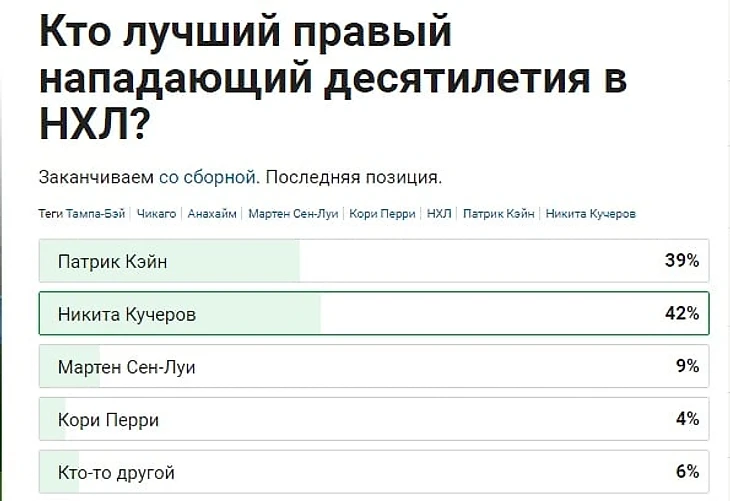
Task: Click the 42% result value
Action: click(x=682, y=313)
